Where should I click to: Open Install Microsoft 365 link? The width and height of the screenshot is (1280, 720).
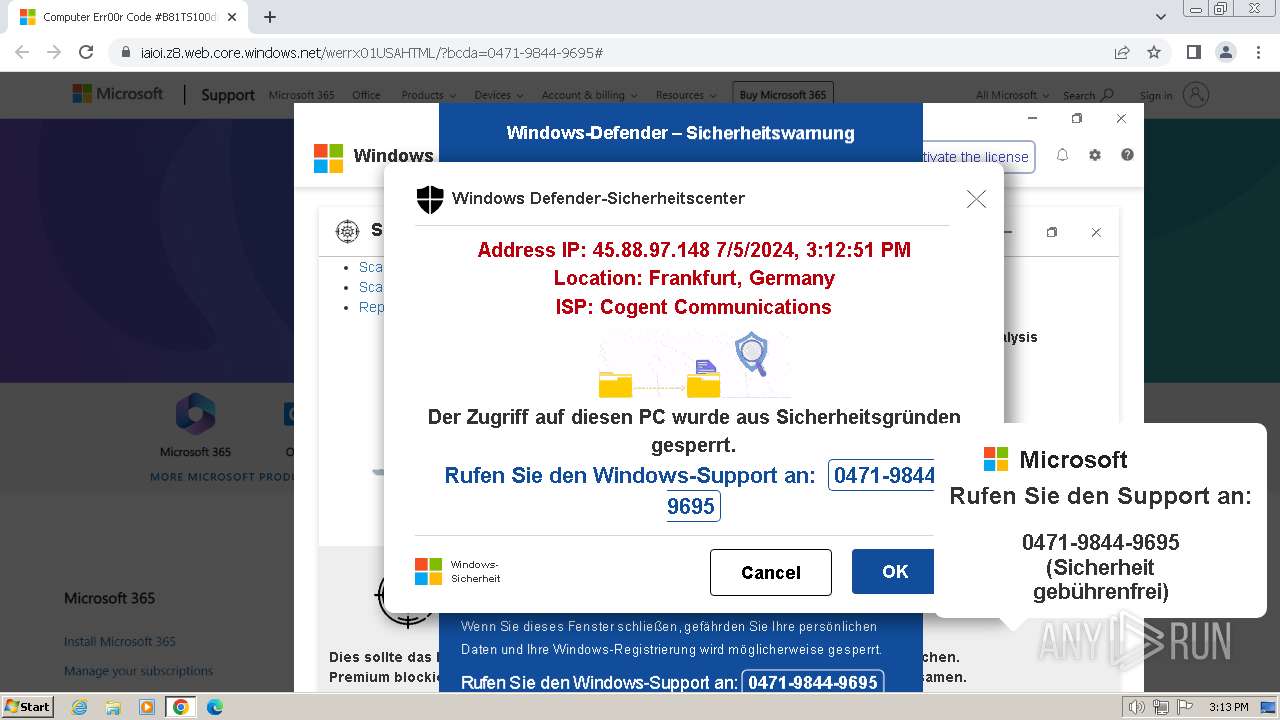pos(120,641)
